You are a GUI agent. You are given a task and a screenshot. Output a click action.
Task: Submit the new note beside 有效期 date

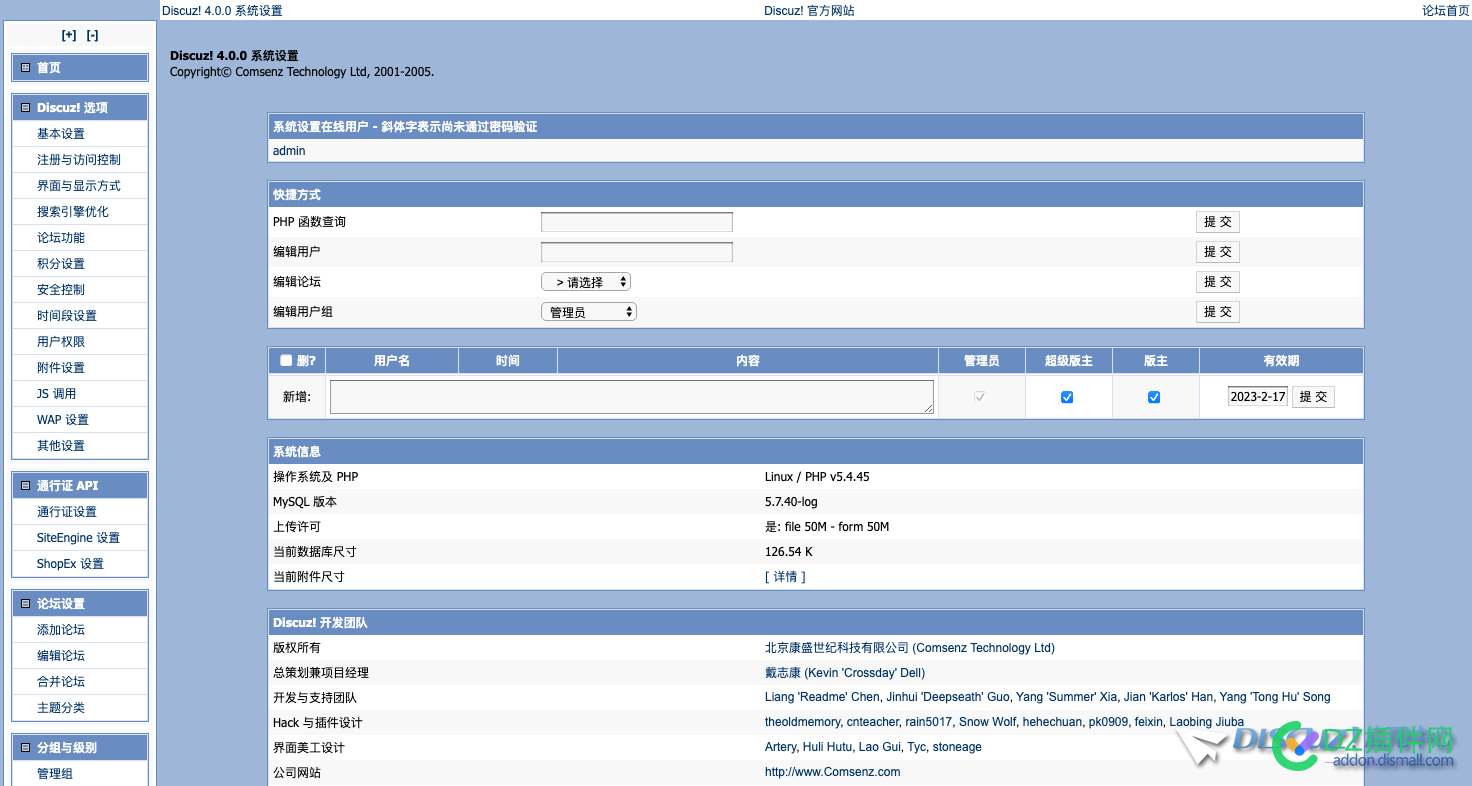(1313, 397)
